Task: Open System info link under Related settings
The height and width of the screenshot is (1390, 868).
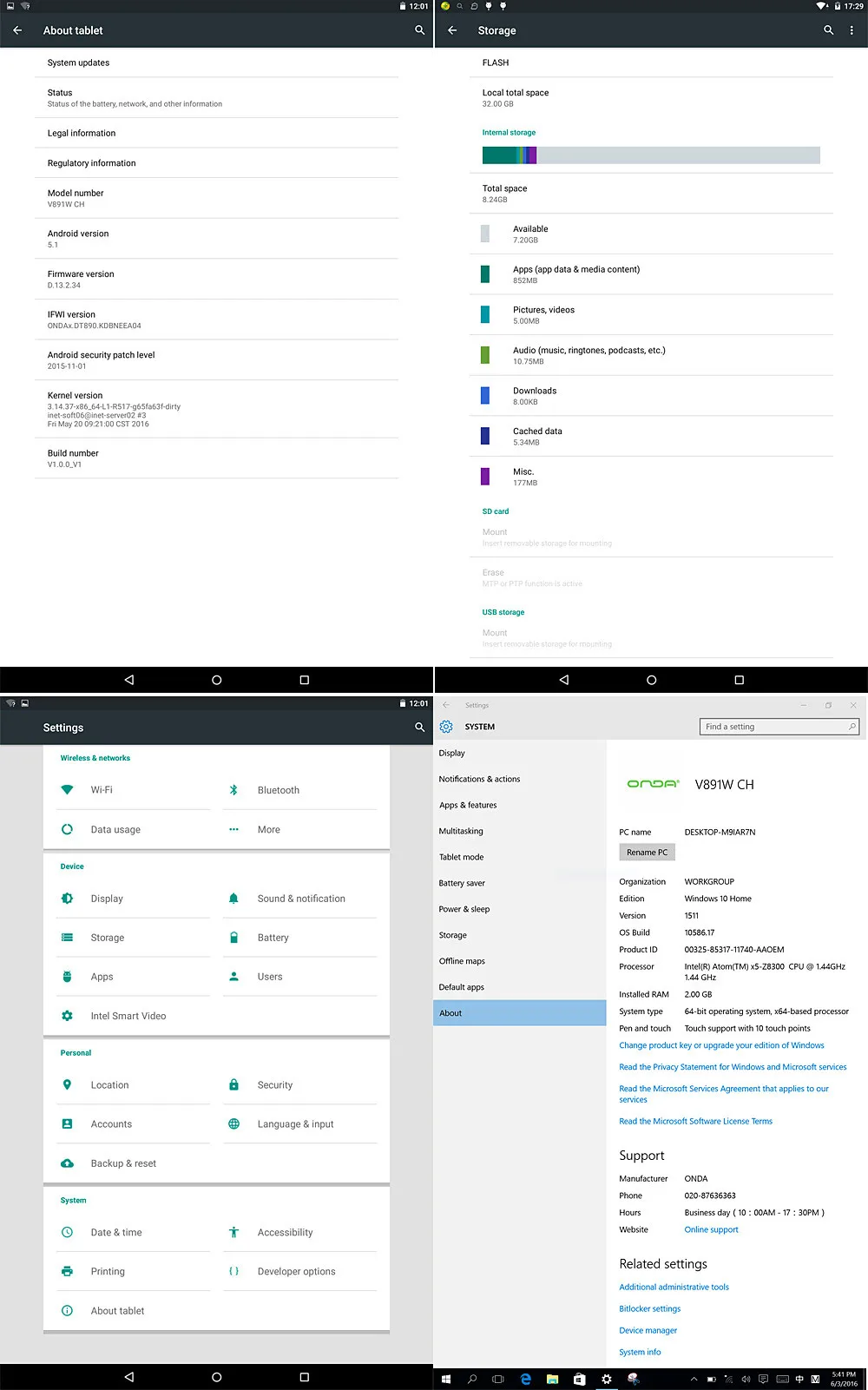Action: 640,1353
